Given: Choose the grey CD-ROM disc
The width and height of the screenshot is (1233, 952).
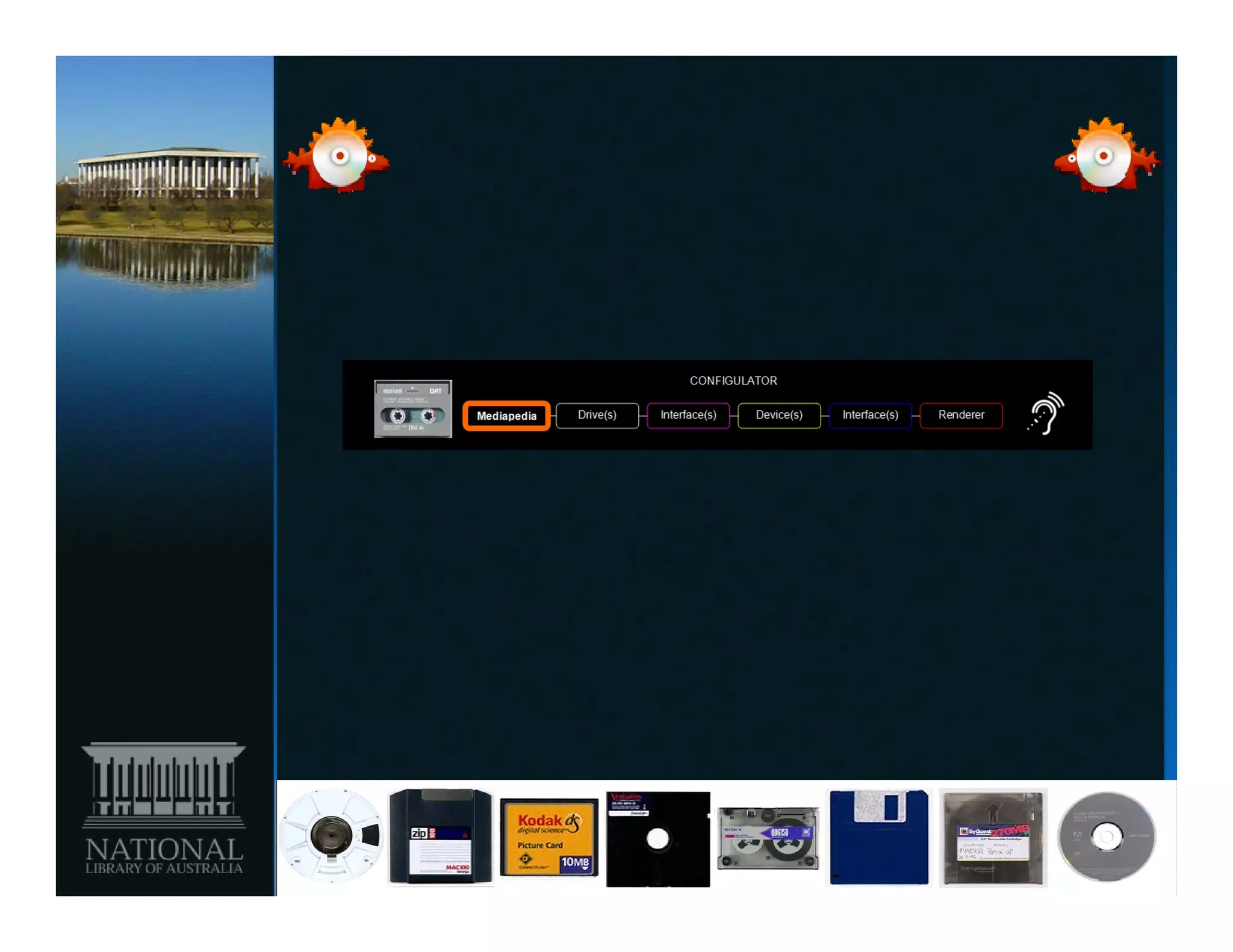Looking at the screenshot, I should 1107,837.
